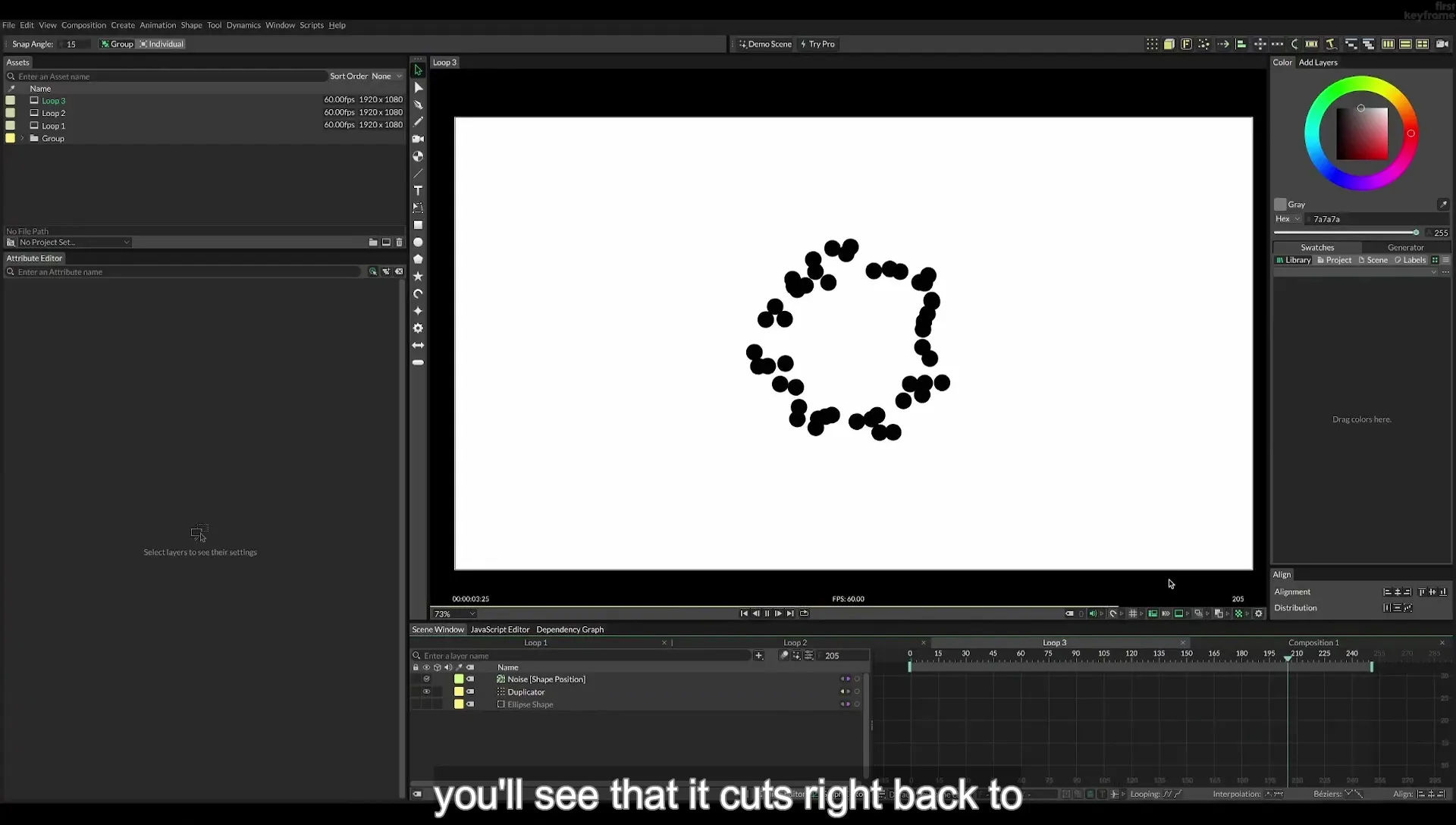Viewport: 1456px width, 825px height.
Task: Toggle visibility of Duplicator layer
Action: point(426,692)
